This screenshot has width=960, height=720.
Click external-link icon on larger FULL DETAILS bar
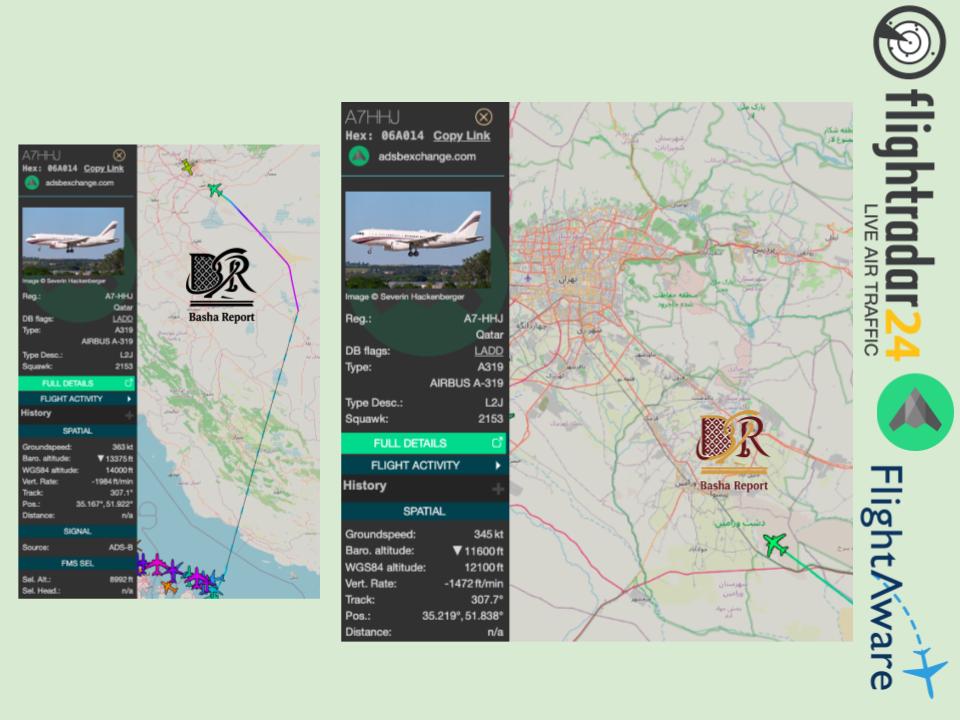tap(497, 442)
